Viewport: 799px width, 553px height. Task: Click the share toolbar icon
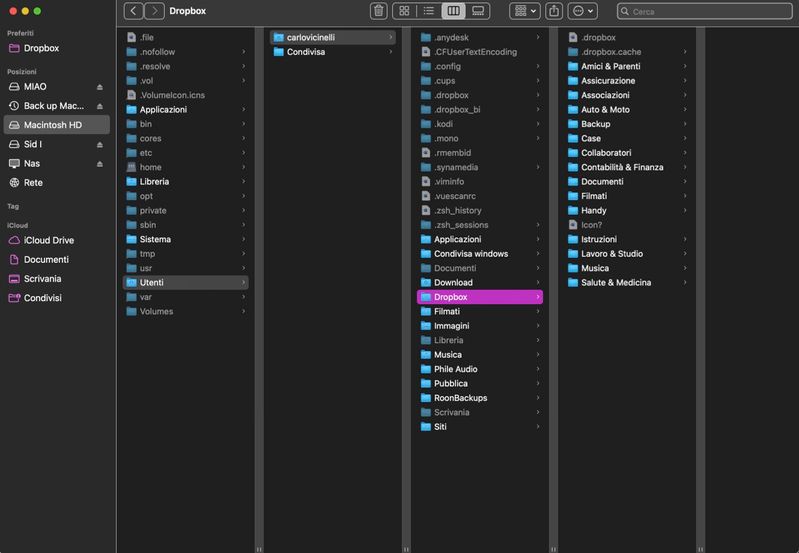[x=554, y=11]
